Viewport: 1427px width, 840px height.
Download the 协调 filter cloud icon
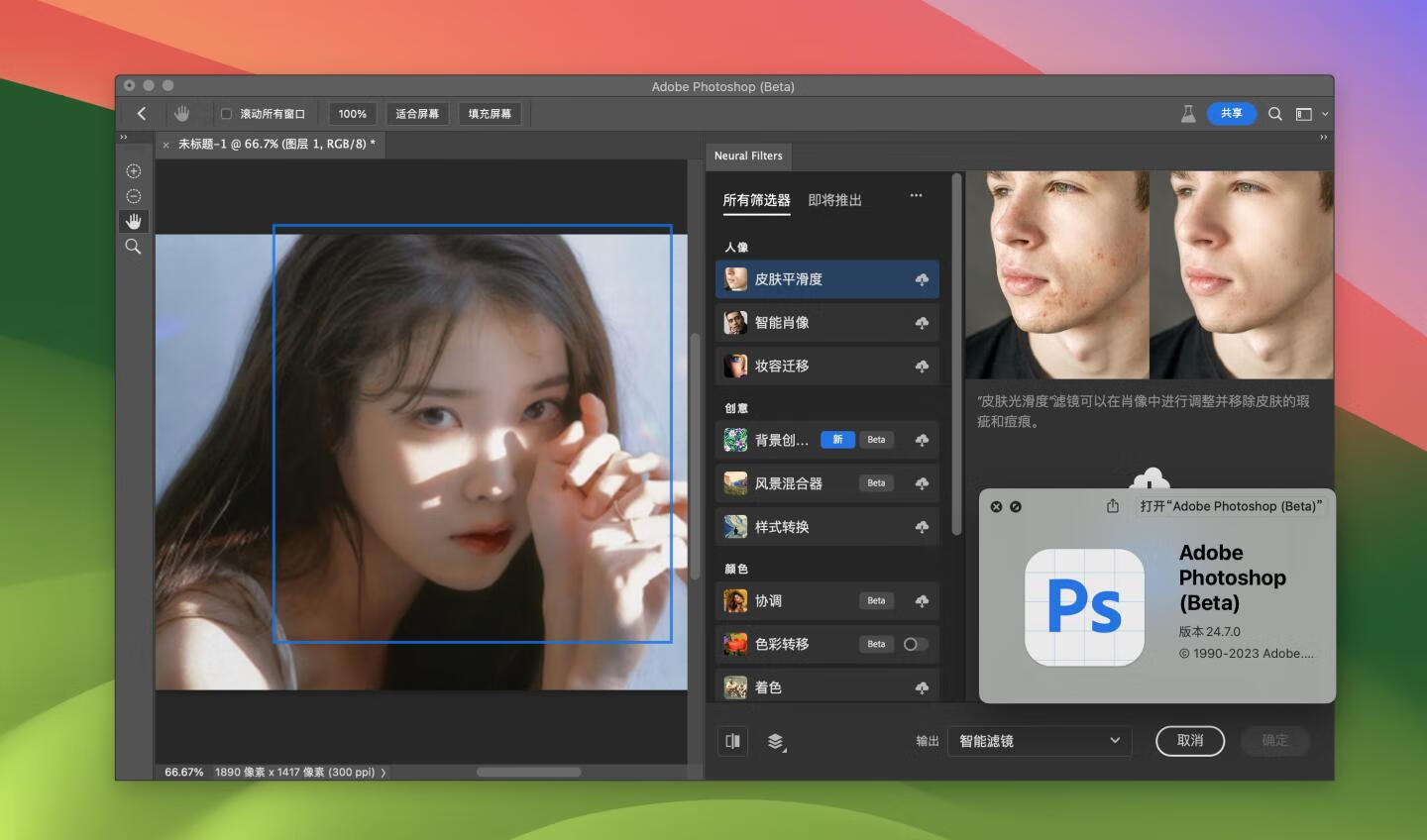922,601
